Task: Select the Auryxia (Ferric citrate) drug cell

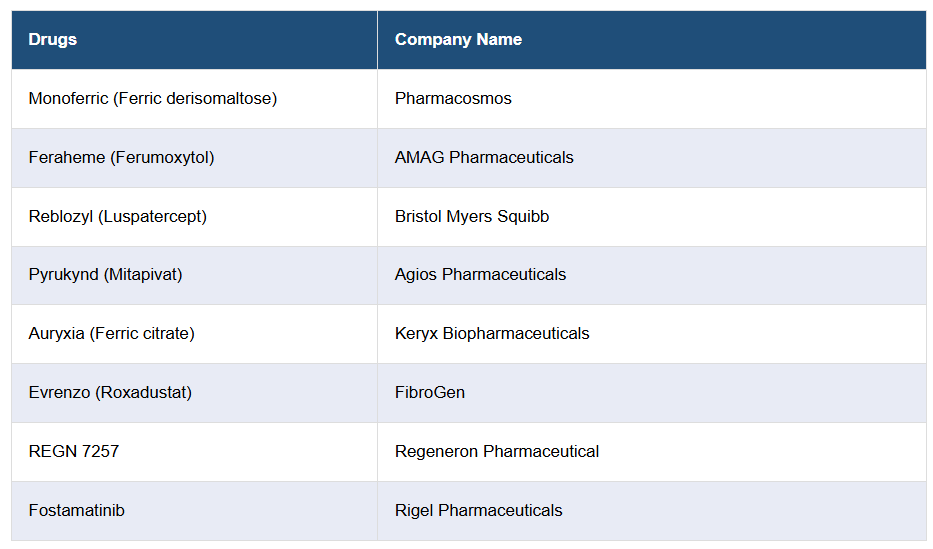Action: coord(111,334)
